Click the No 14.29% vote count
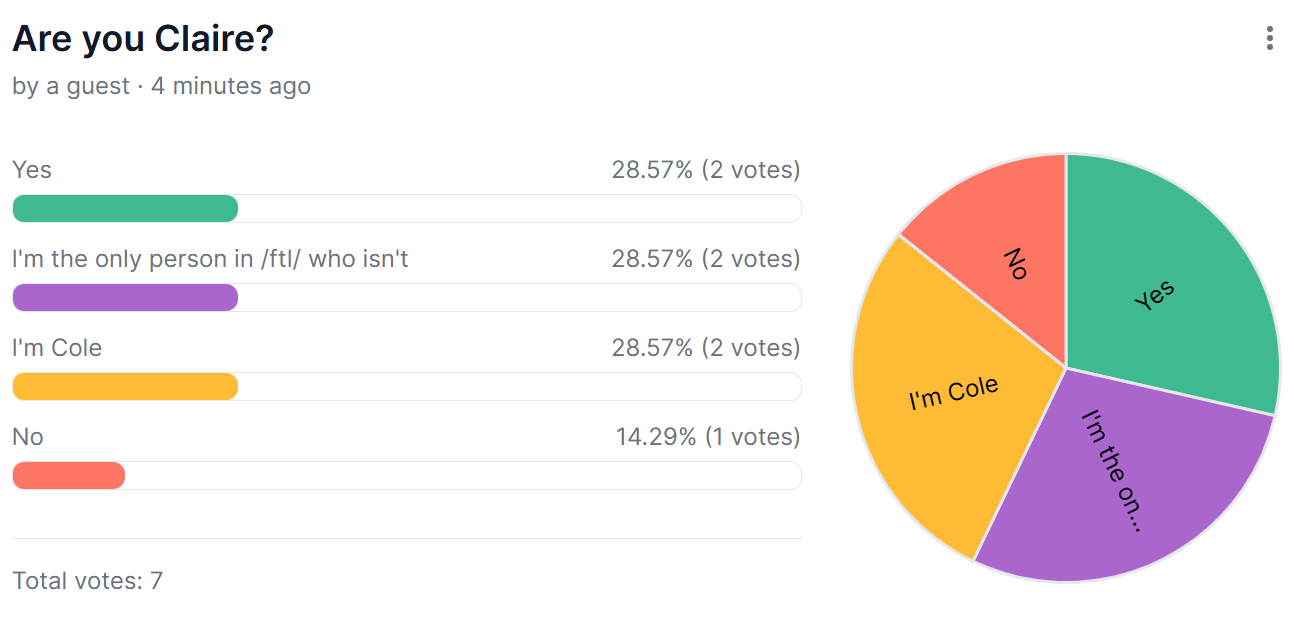Viewport: 1294px width, 627px height. pyautogui.click(x=708, y=437)
